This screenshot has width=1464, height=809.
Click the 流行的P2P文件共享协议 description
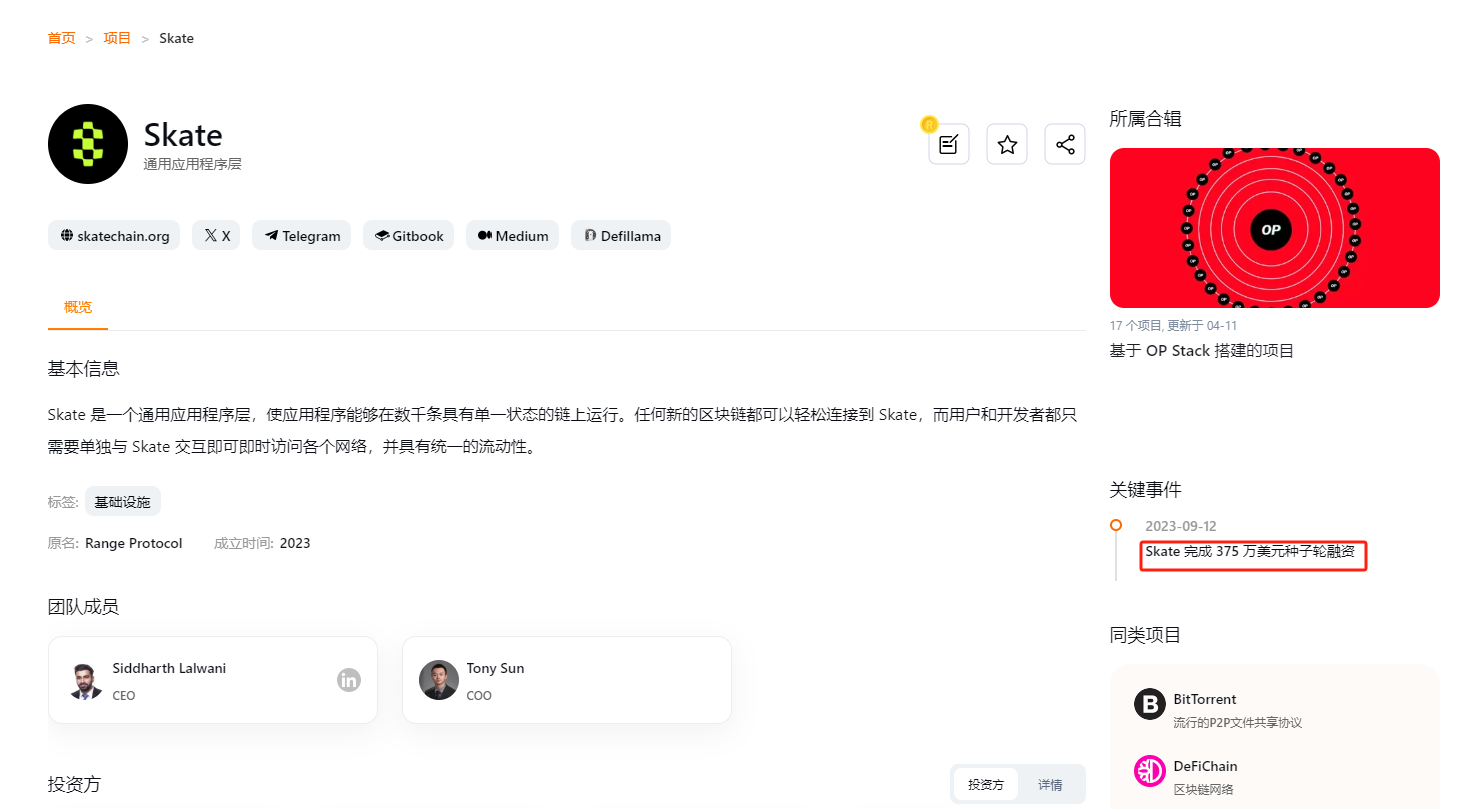[x=1238, y=722]
